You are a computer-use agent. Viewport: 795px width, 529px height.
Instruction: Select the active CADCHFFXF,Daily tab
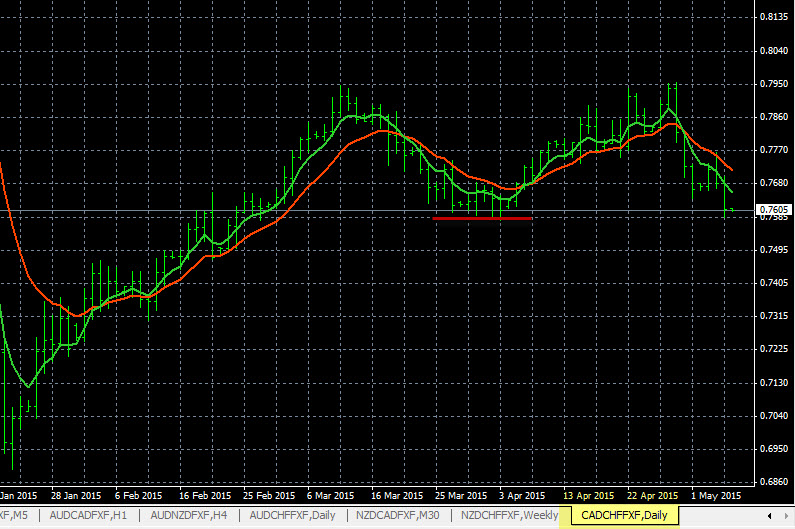[x=624, y=515]
